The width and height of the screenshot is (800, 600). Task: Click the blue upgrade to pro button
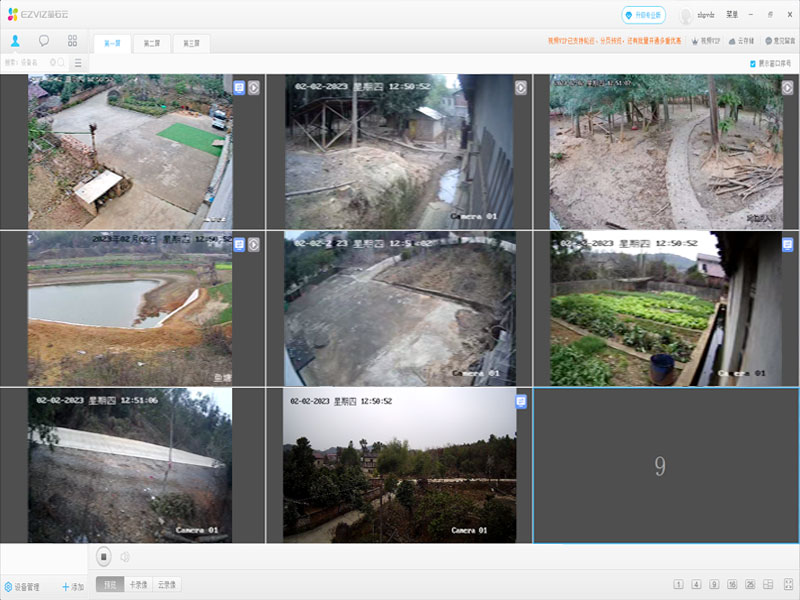[x=643, y=15]
